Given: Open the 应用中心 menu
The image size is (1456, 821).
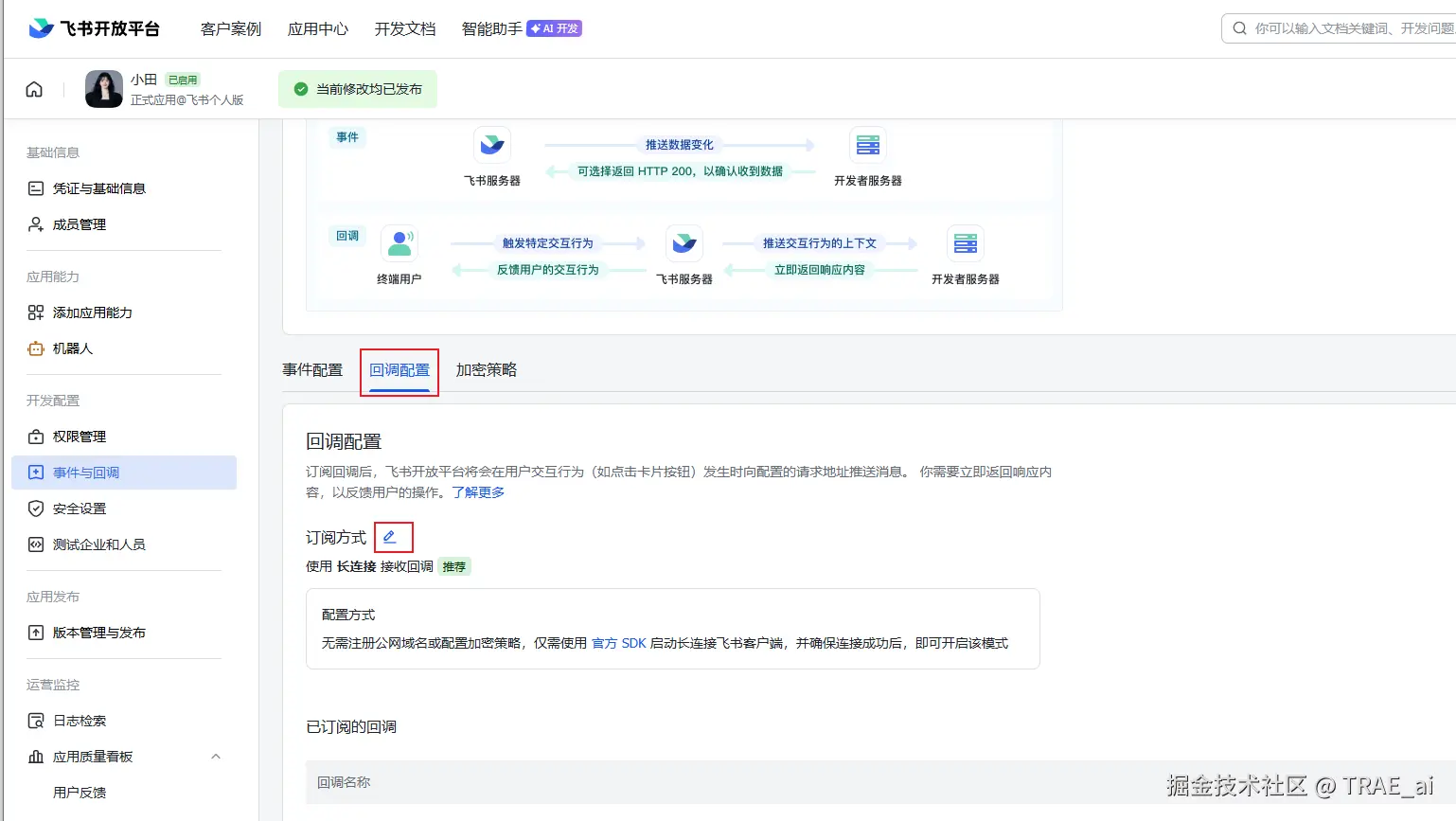Looking at the screenshot, I should 318,29.
